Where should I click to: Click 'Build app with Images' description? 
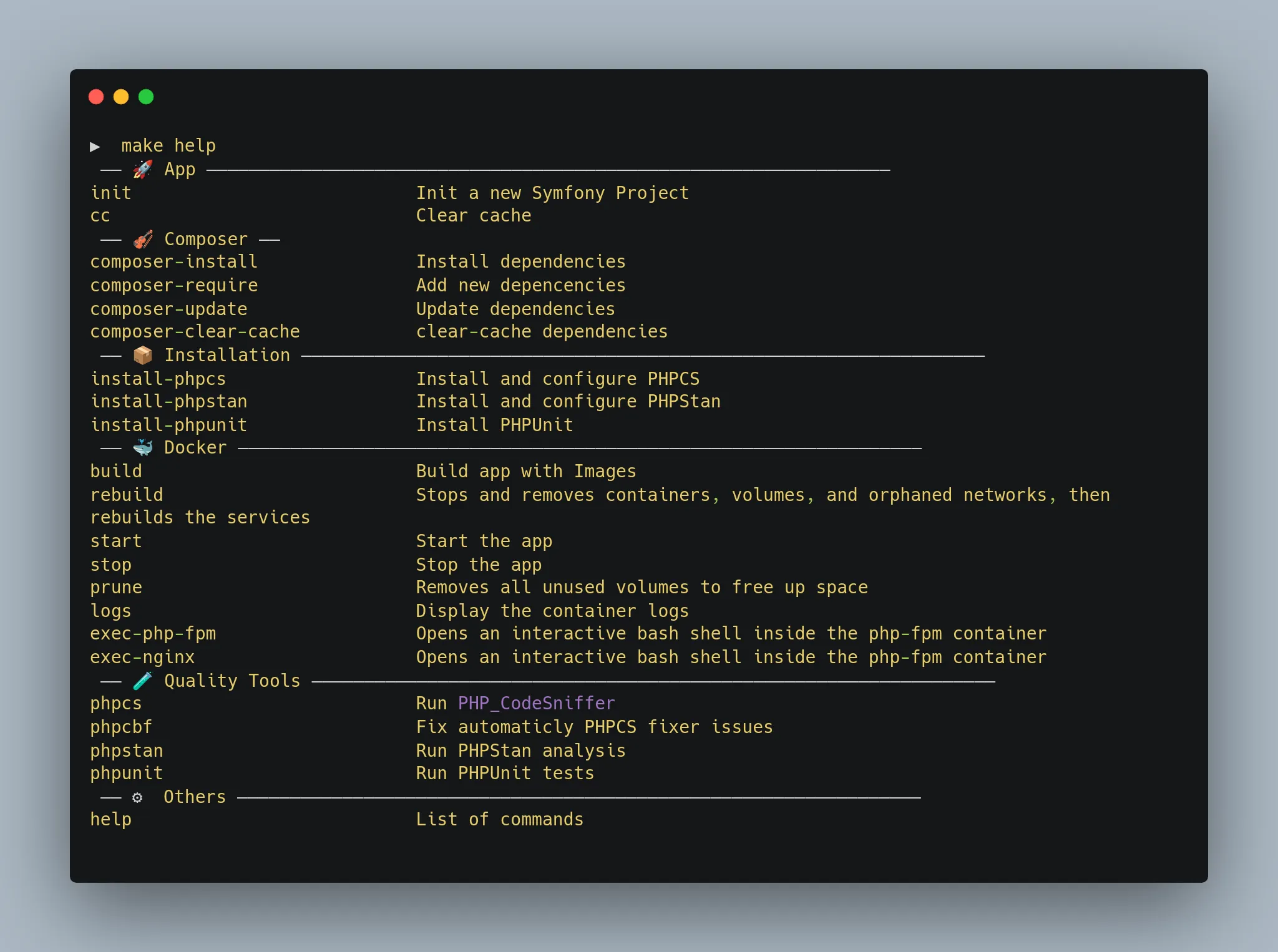(526, 472)
